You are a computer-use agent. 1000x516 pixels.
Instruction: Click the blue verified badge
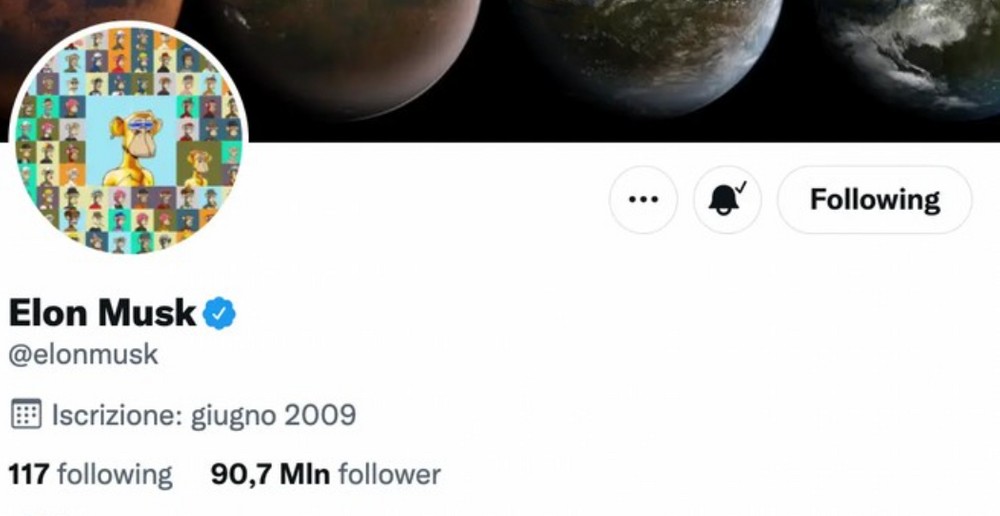[x=219, y=313]
